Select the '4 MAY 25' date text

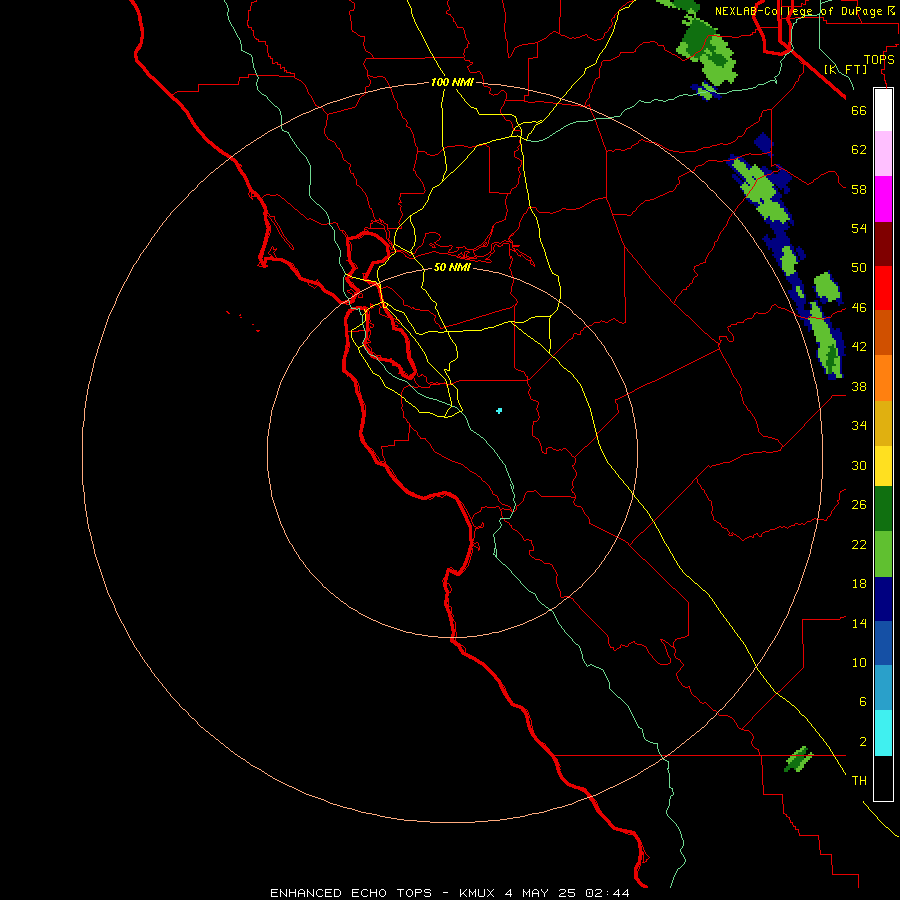(x=541, y=893)
